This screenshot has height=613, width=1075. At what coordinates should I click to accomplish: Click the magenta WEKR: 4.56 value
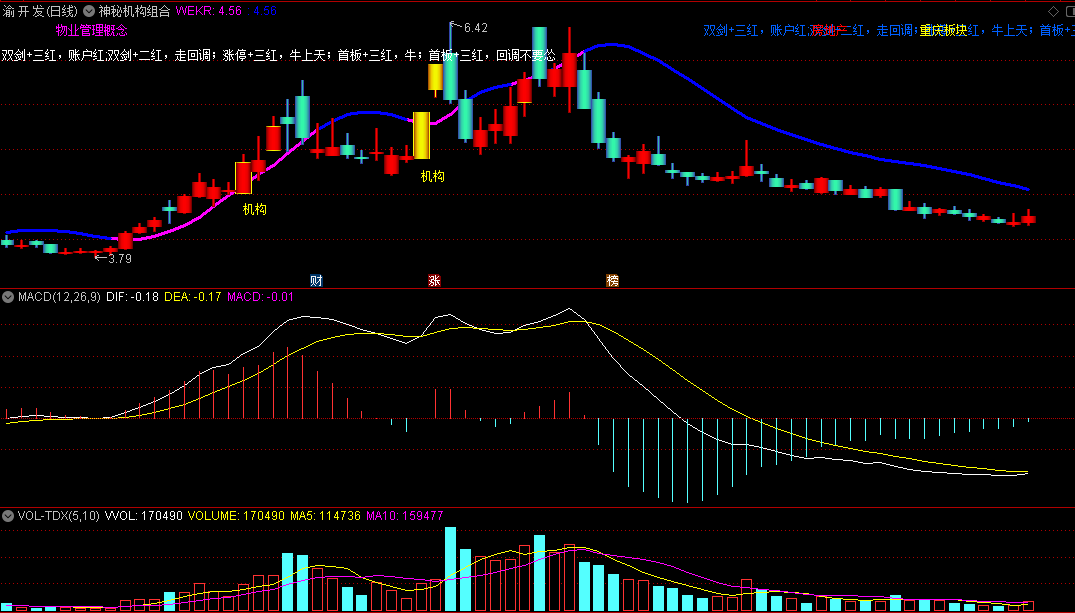(209, 11)
